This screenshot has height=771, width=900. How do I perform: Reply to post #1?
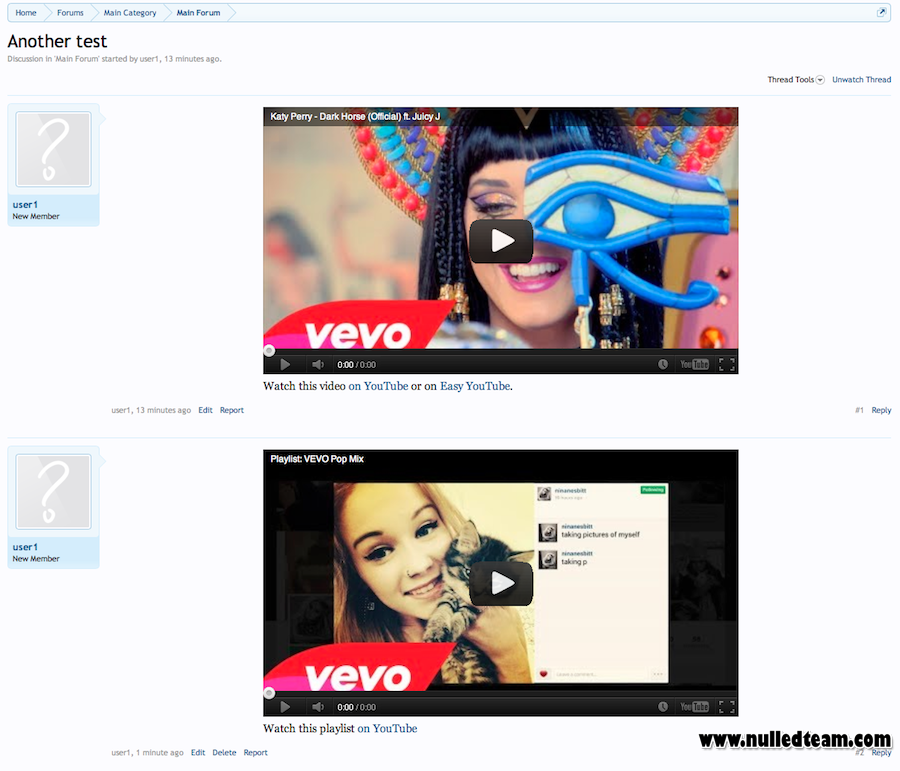tap(881, 410)
